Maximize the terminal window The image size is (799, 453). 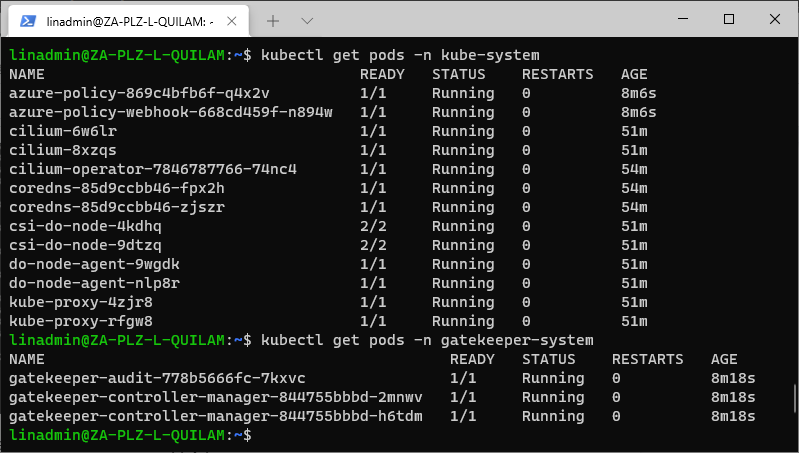(x=729, y=19)
